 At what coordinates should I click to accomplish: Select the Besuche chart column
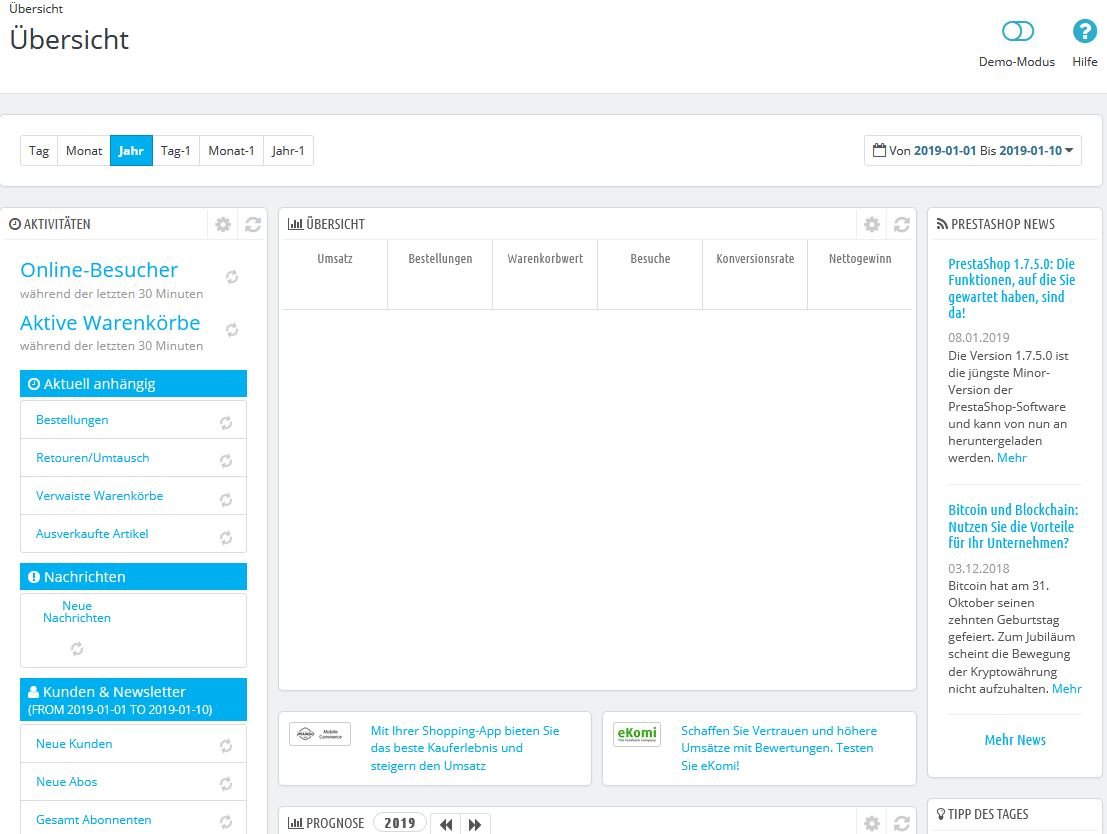[x=650, y=274]
